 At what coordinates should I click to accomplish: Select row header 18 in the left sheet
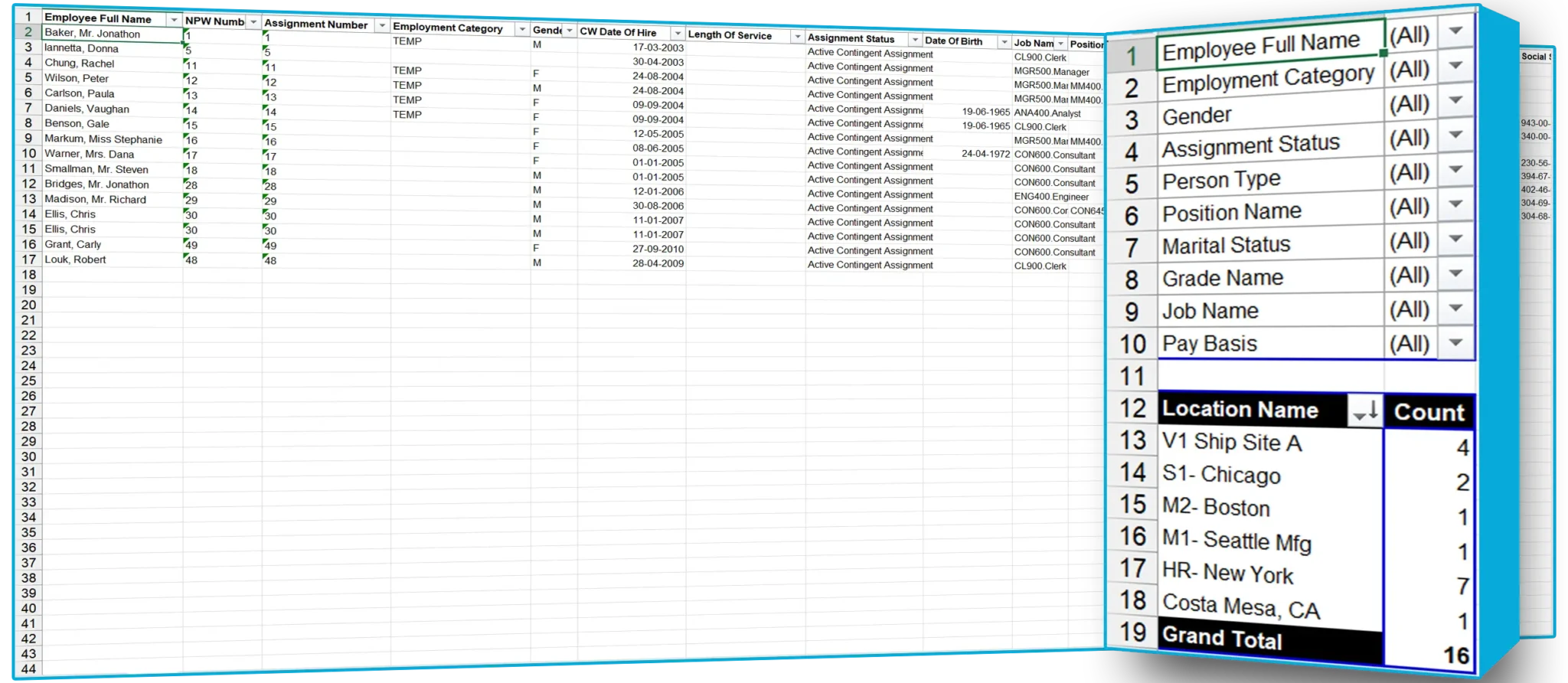28,275
